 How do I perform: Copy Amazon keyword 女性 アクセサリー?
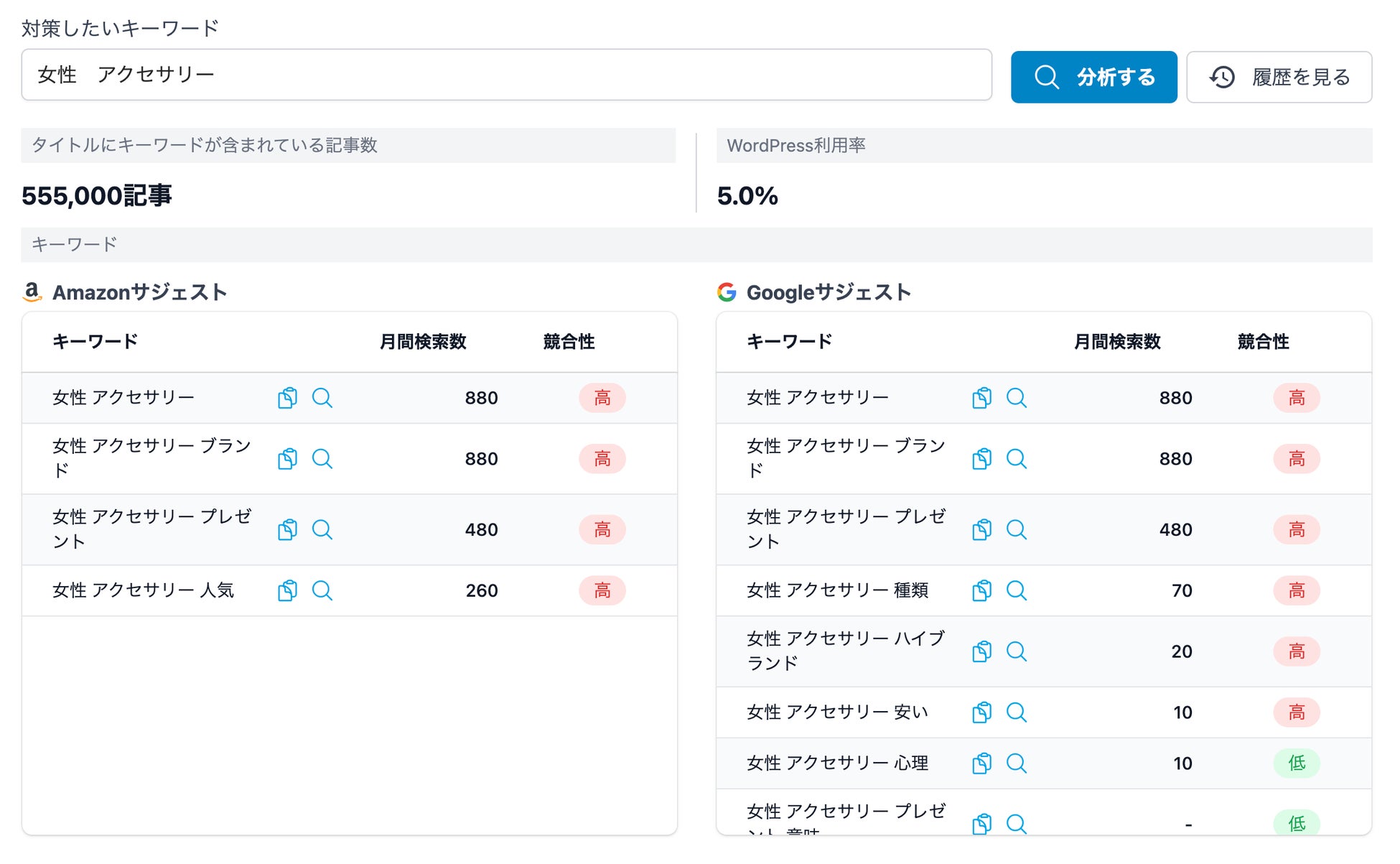click(287, 398)
